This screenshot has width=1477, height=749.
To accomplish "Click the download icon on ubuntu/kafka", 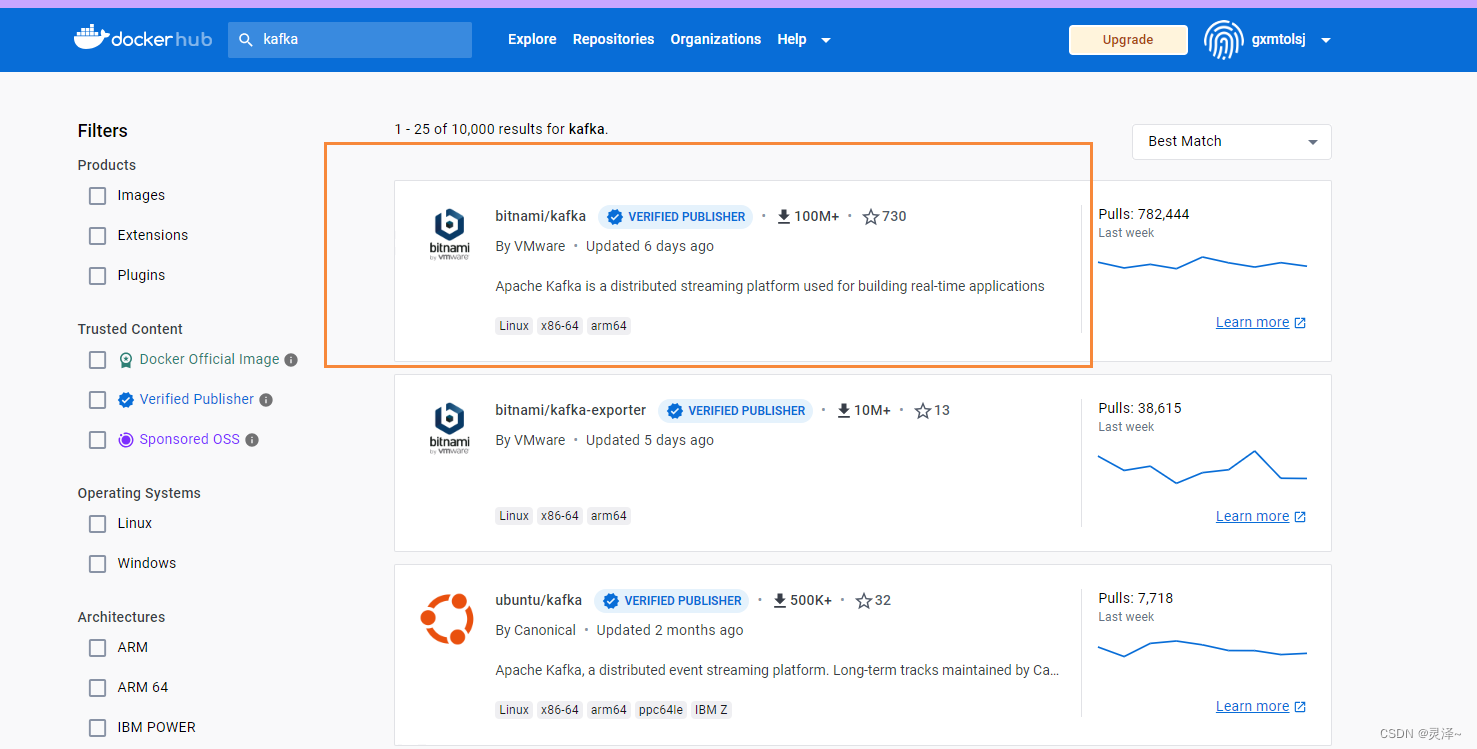I will point(780,601).
